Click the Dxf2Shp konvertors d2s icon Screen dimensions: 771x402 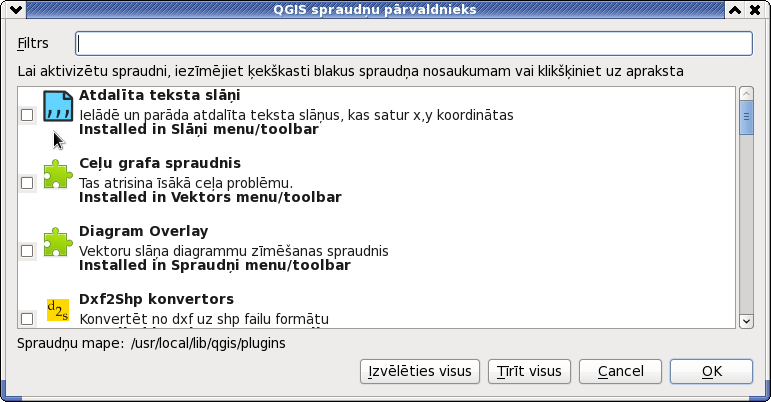point(58,310)
